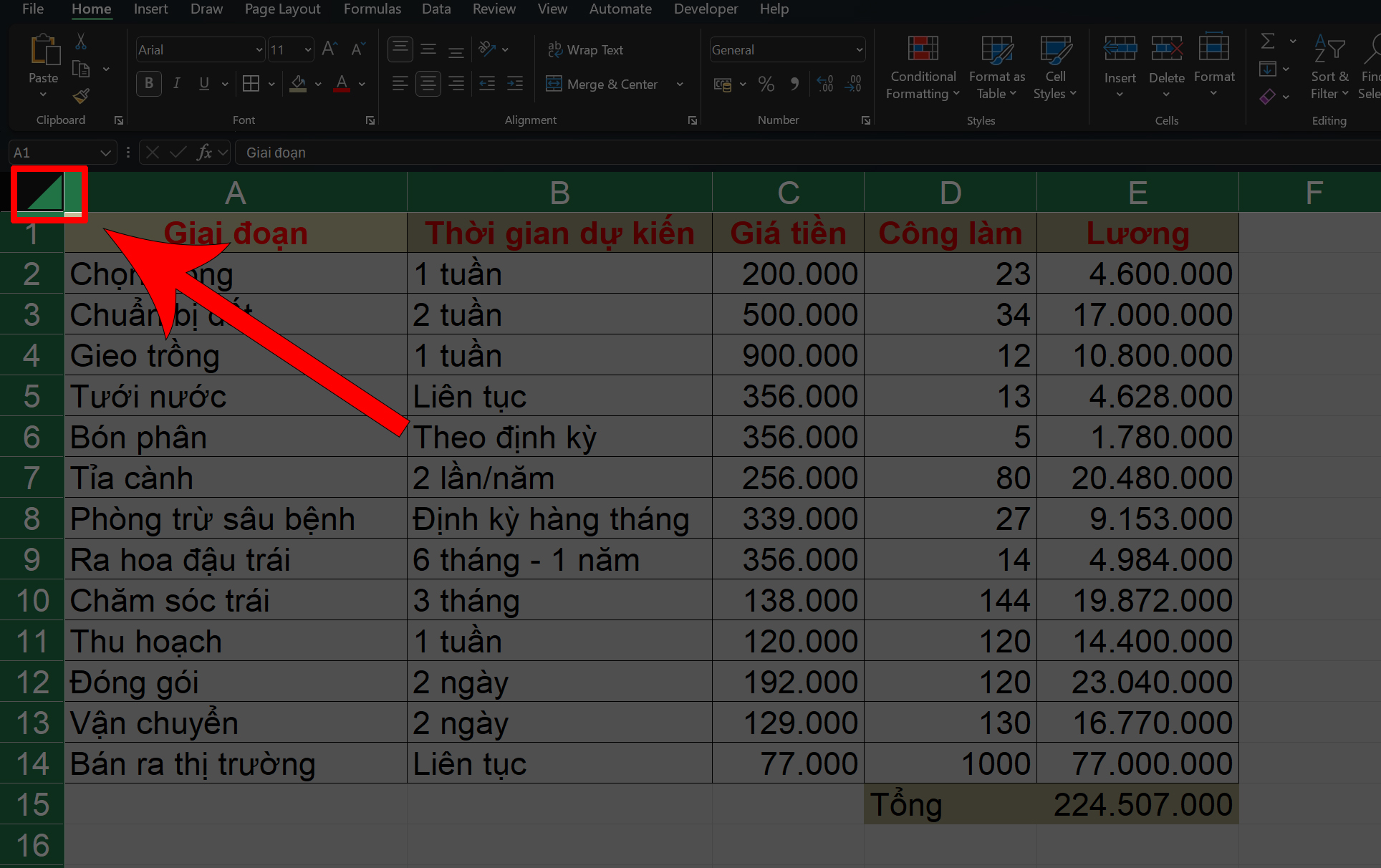Switch to the Formulas tab

click(x=372, y=9)
